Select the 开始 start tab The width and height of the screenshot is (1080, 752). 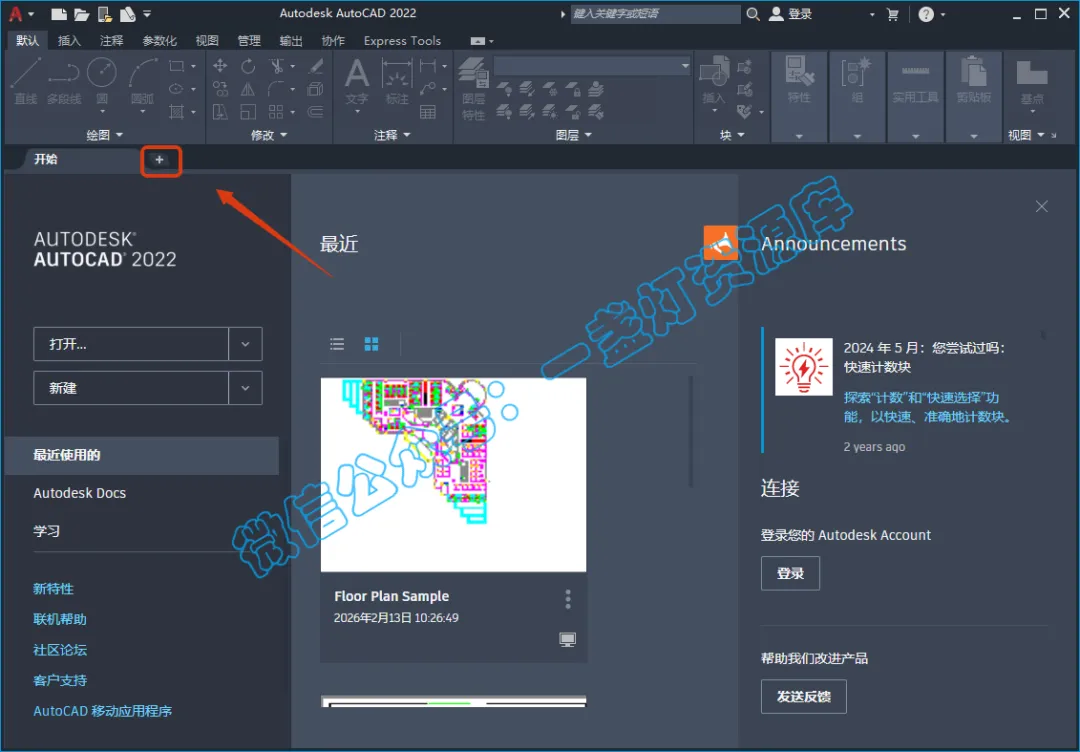[46, 159]
